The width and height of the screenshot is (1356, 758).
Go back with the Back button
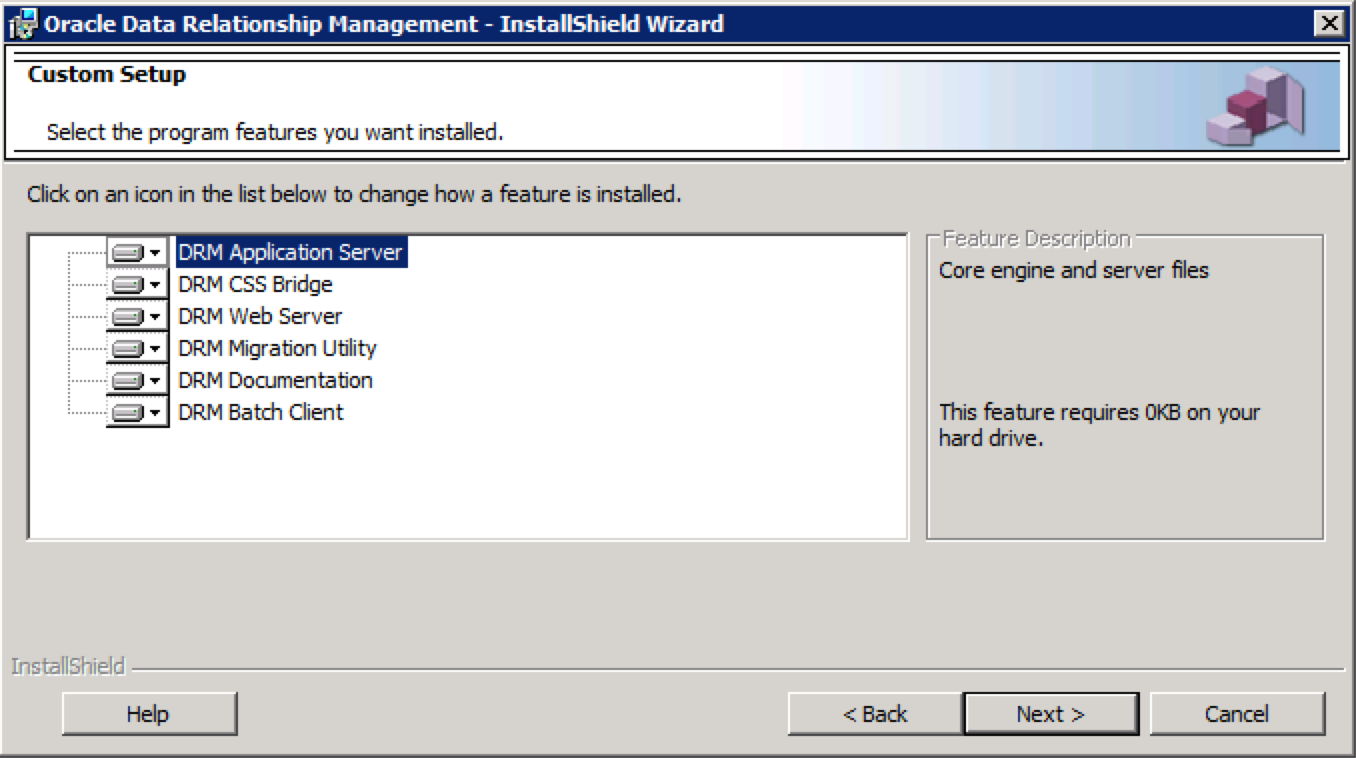point(875,714)
